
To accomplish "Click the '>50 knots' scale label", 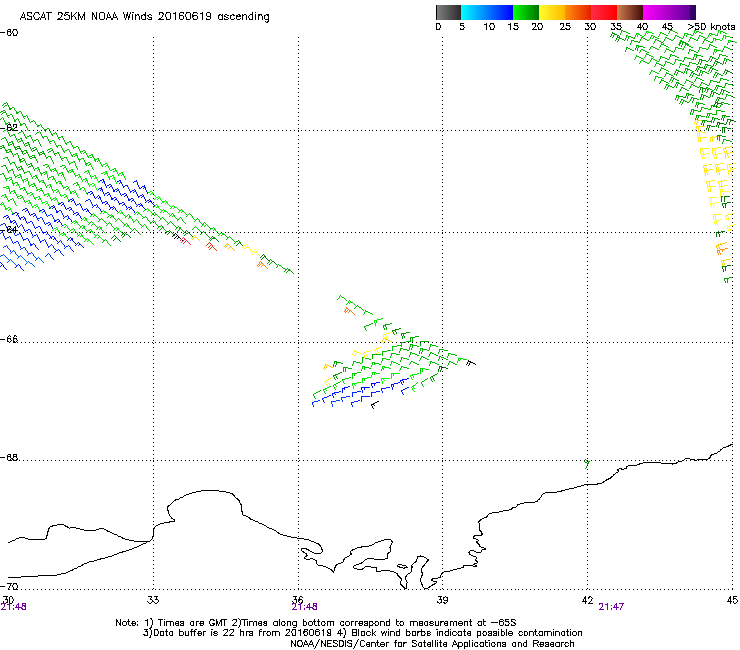I will pos(711,27).
